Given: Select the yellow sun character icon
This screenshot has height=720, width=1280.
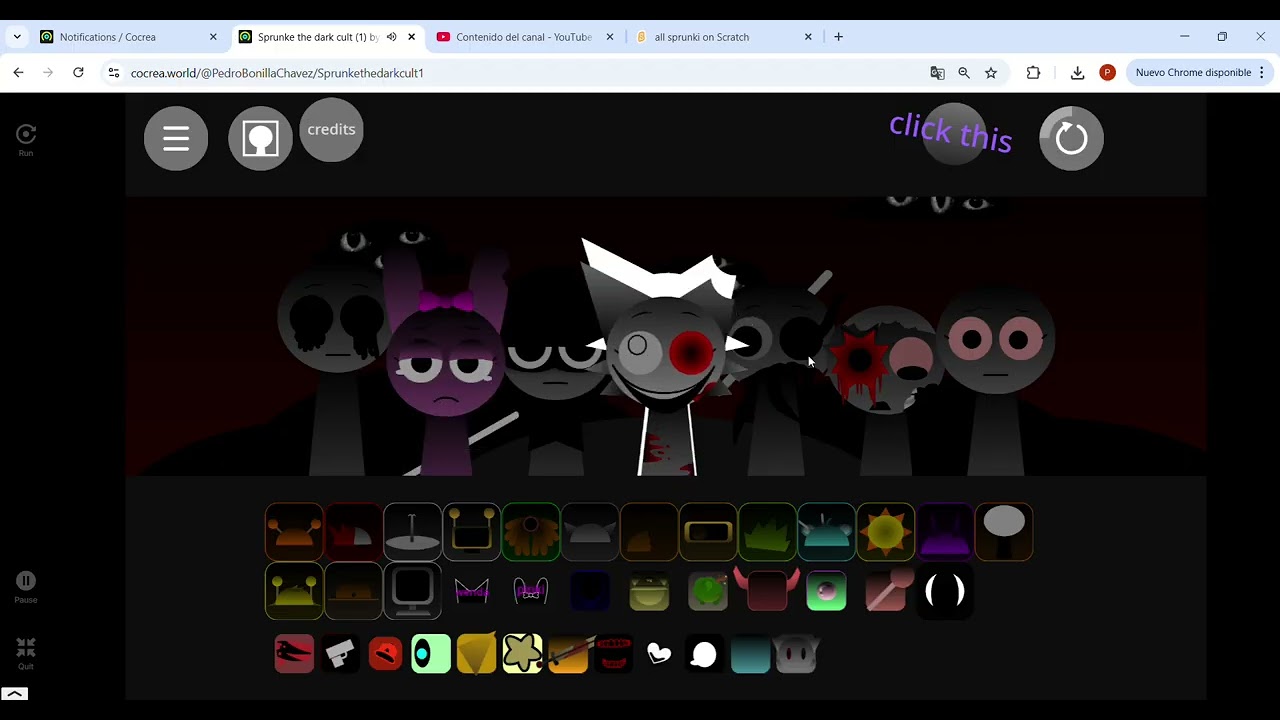Looking at the screenshot, I should coord(885,532).
